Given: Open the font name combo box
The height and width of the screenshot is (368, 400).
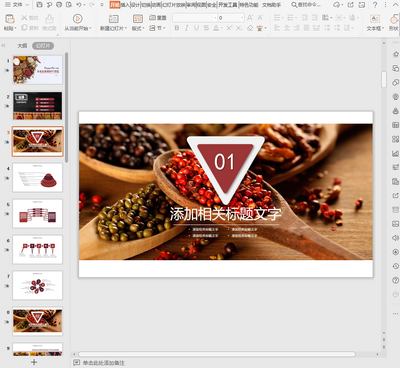Looking at the screenshot, I should 195,18.
